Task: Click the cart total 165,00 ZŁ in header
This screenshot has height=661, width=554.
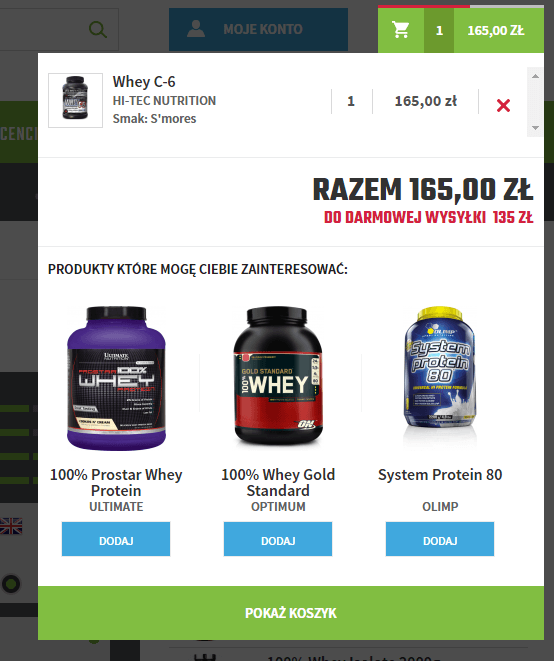Action: coord(496,30)
